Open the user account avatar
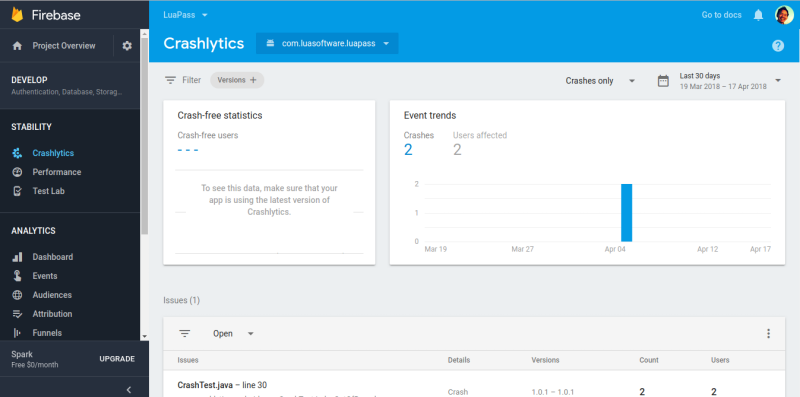Viewport: 800px width, 397px height. (784, 15)
